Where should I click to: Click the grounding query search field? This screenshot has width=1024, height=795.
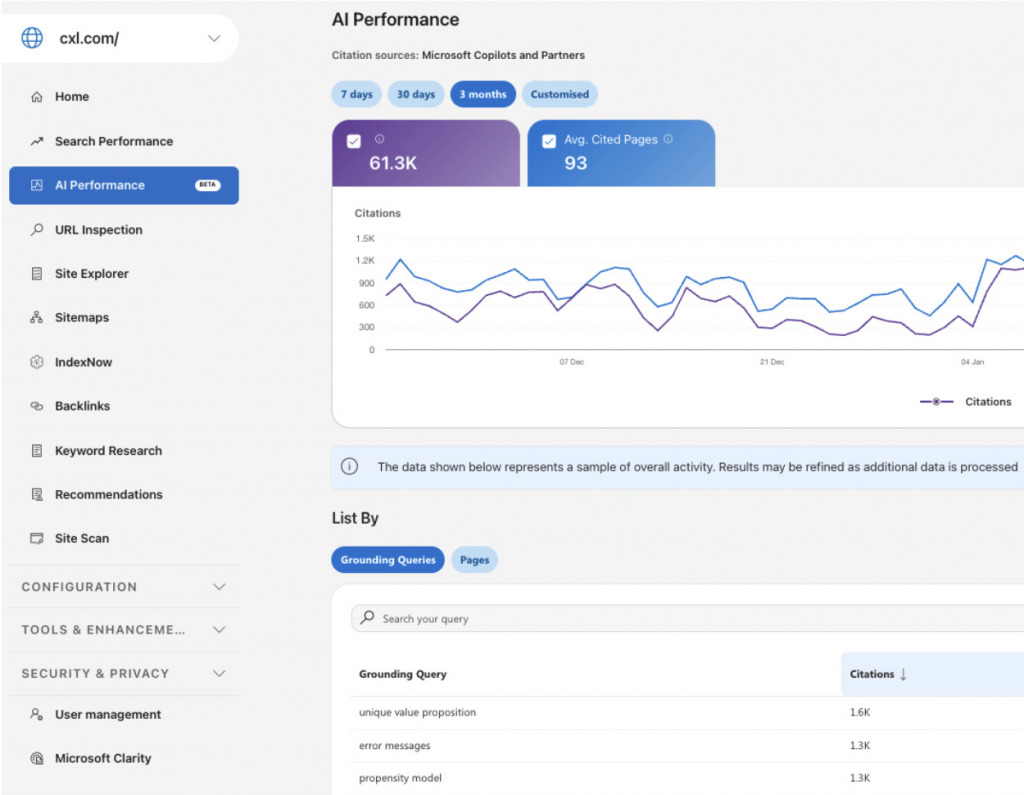[500, 618]
